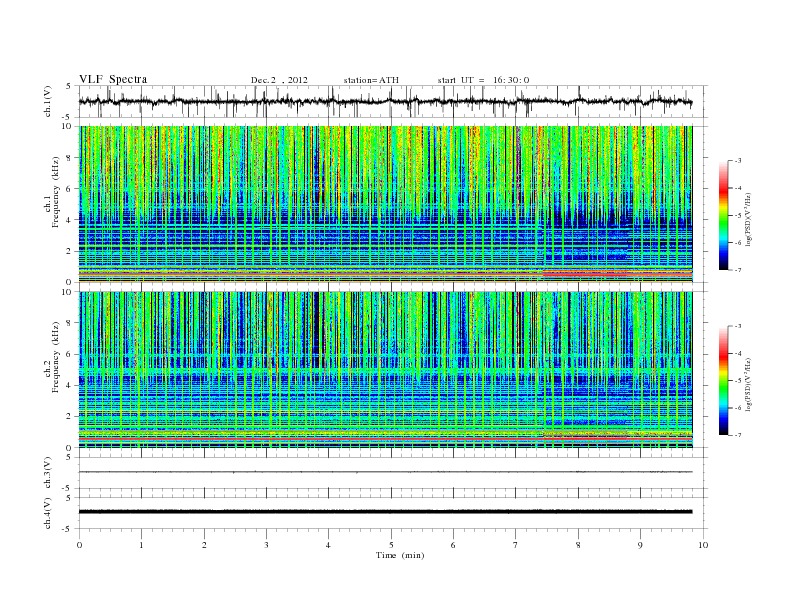Select the "ch.3(V)" axis label

48,473
